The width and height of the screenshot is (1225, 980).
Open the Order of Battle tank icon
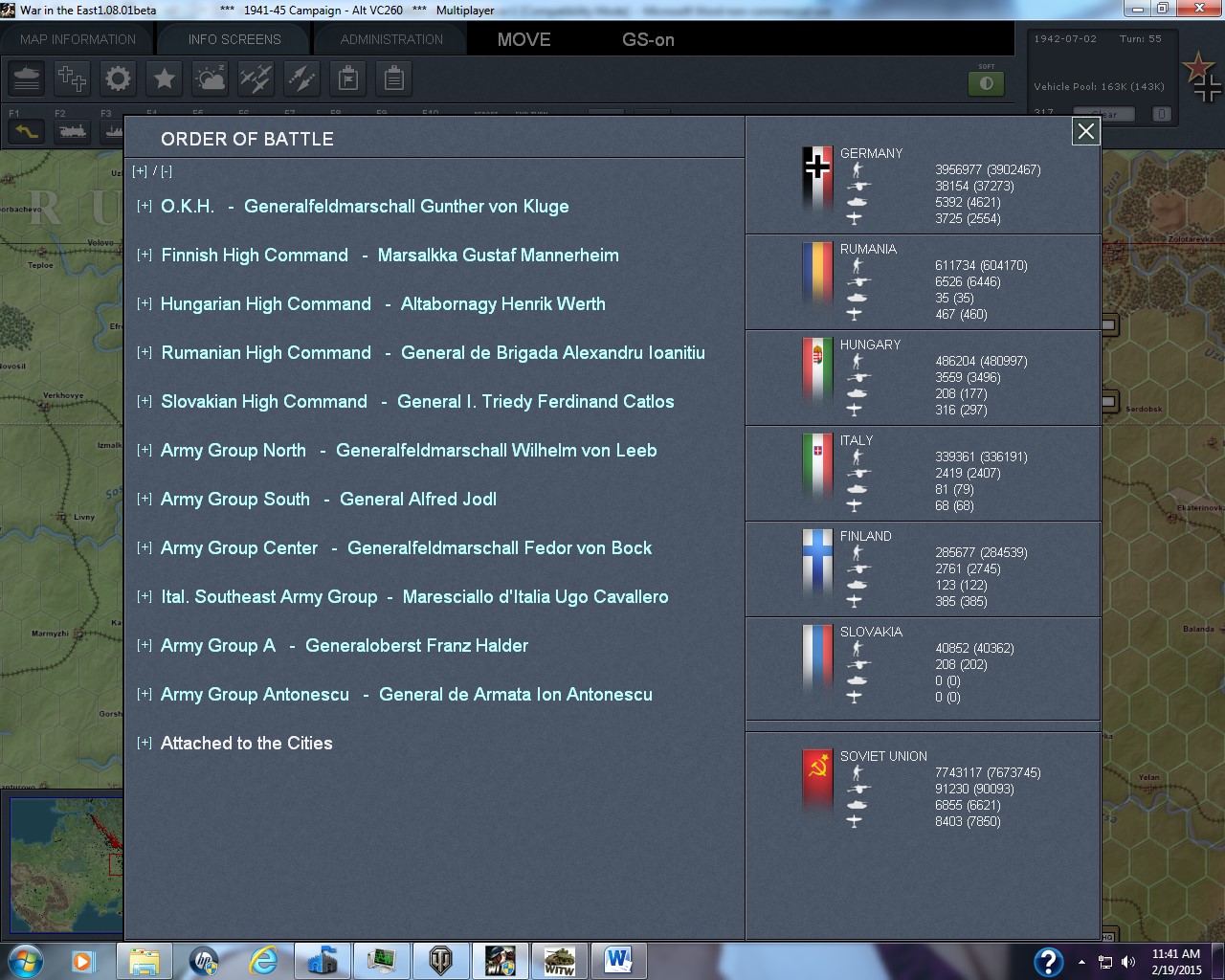tap(27, 78)
